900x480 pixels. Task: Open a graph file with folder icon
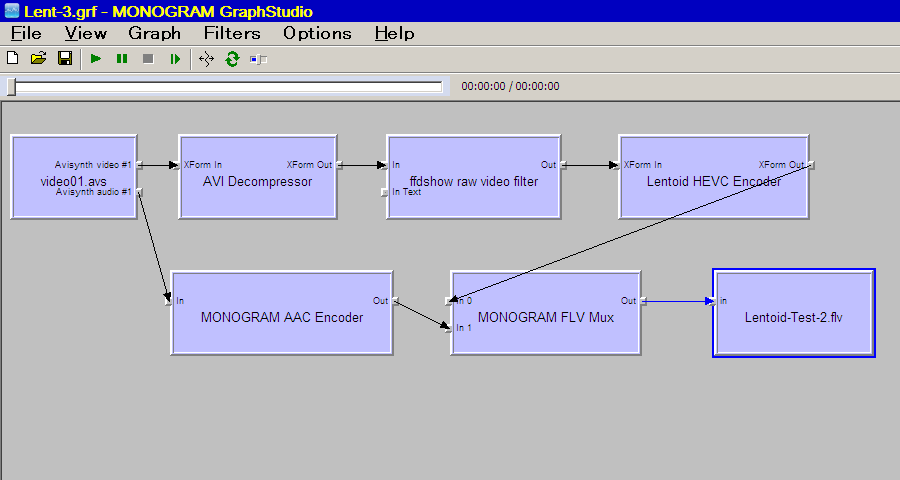(x=38, y=59)
